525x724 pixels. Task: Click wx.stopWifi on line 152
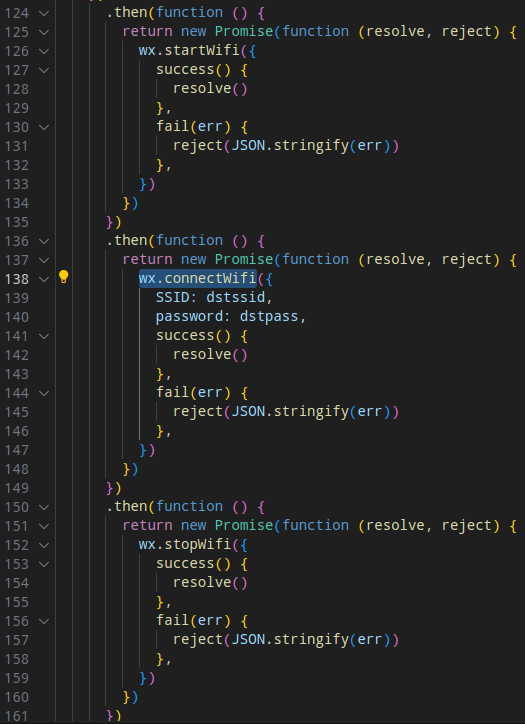(185, 544)
